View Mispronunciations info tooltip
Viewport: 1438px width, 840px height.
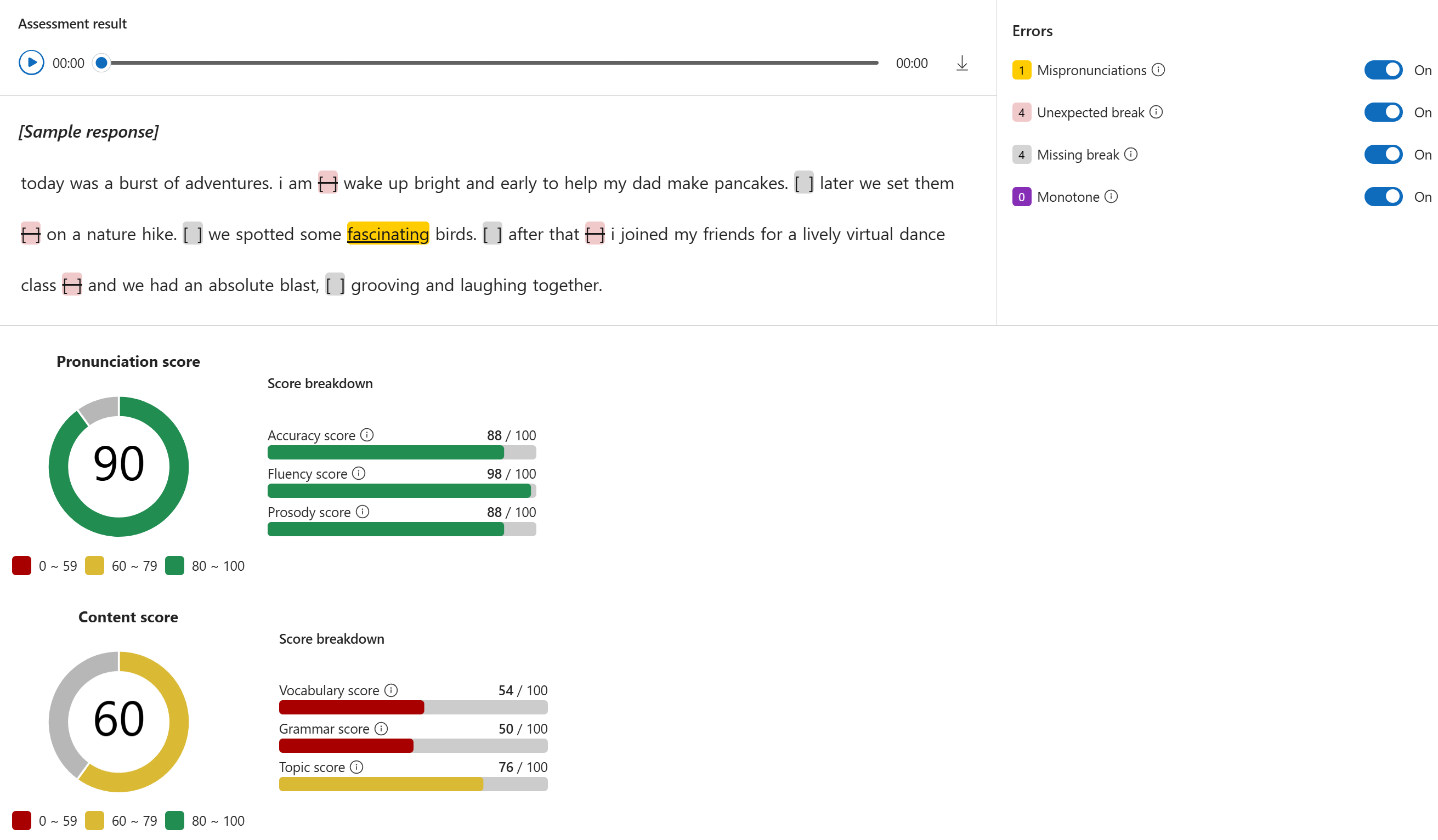point(1158,70)
